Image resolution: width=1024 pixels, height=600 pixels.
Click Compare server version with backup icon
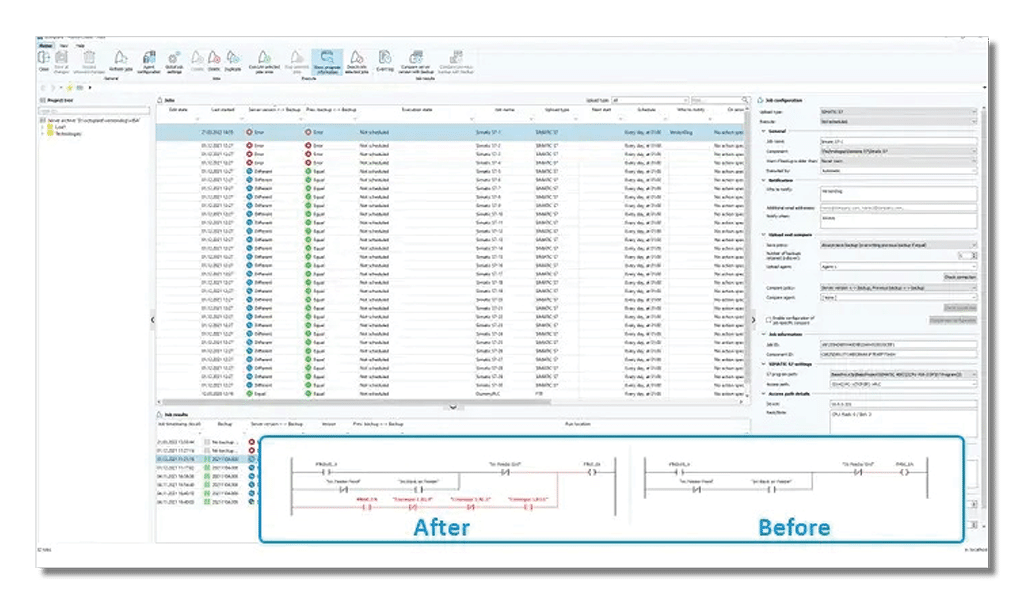point(417,60)
